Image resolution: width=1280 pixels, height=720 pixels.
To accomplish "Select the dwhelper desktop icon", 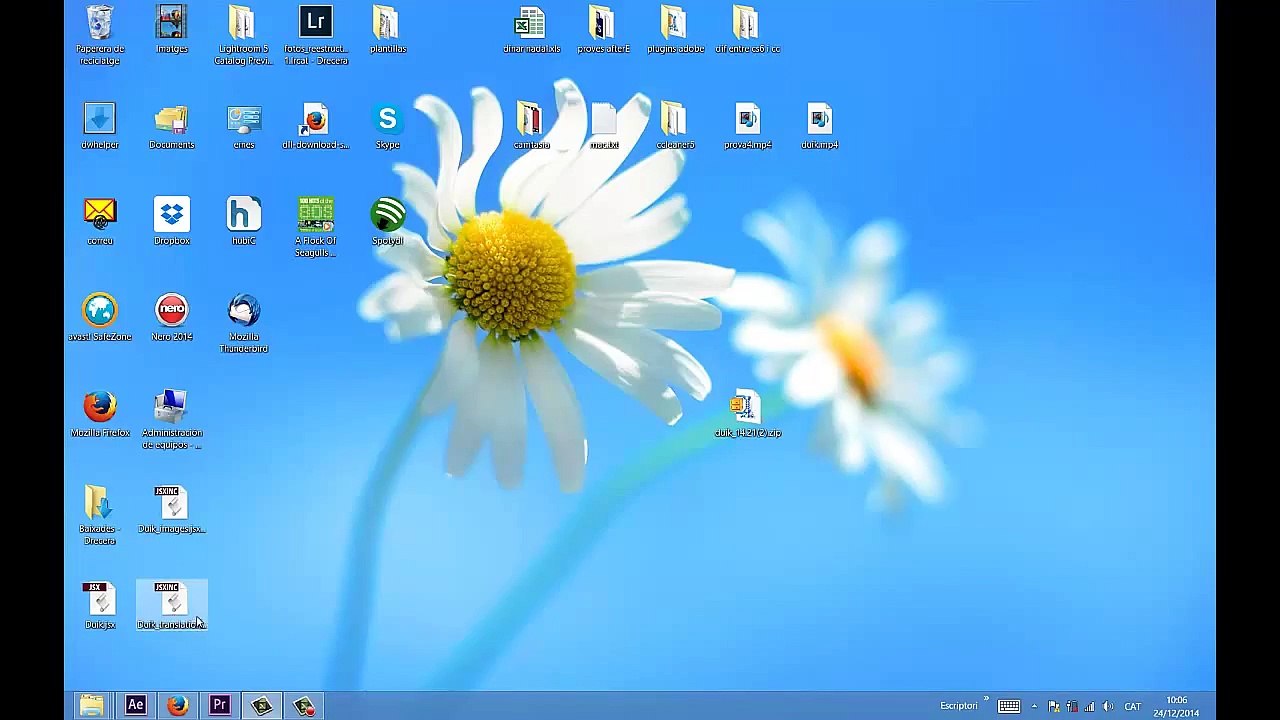I will 100,125.
